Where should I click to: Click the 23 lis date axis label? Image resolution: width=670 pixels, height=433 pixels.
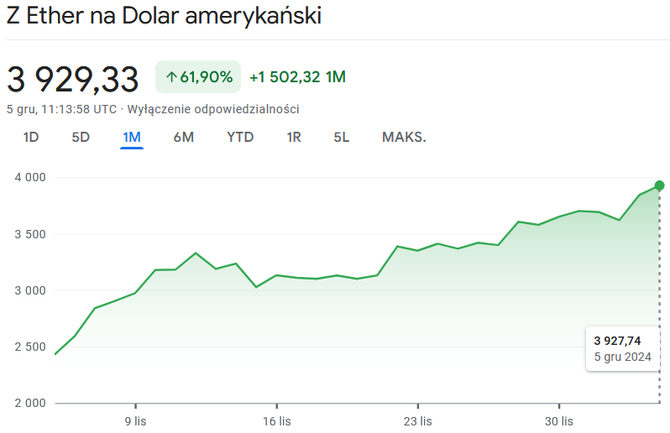(418, 421)
